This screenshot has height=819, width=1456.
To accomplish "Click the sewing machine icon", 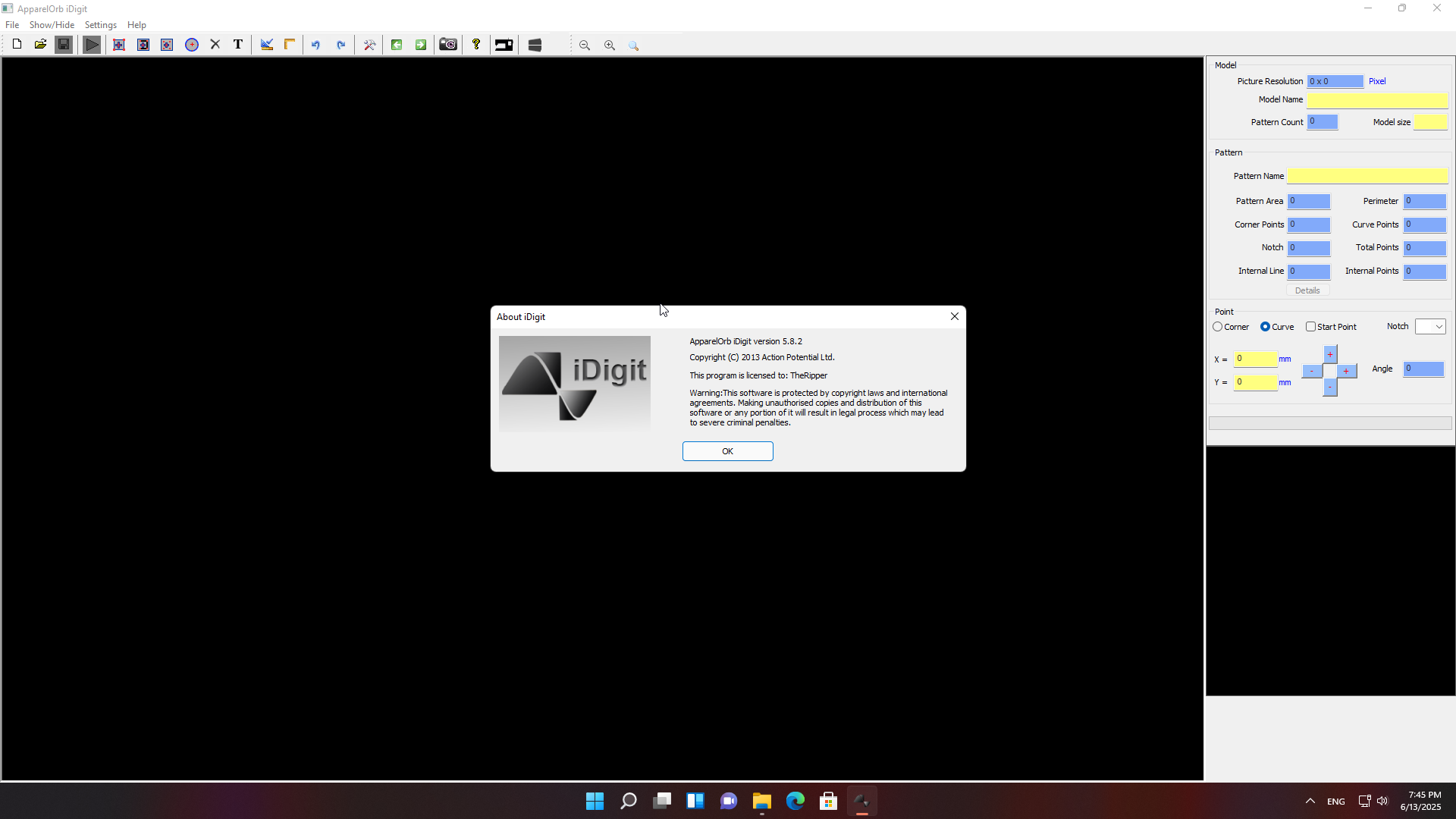I will tap(504, 45).
